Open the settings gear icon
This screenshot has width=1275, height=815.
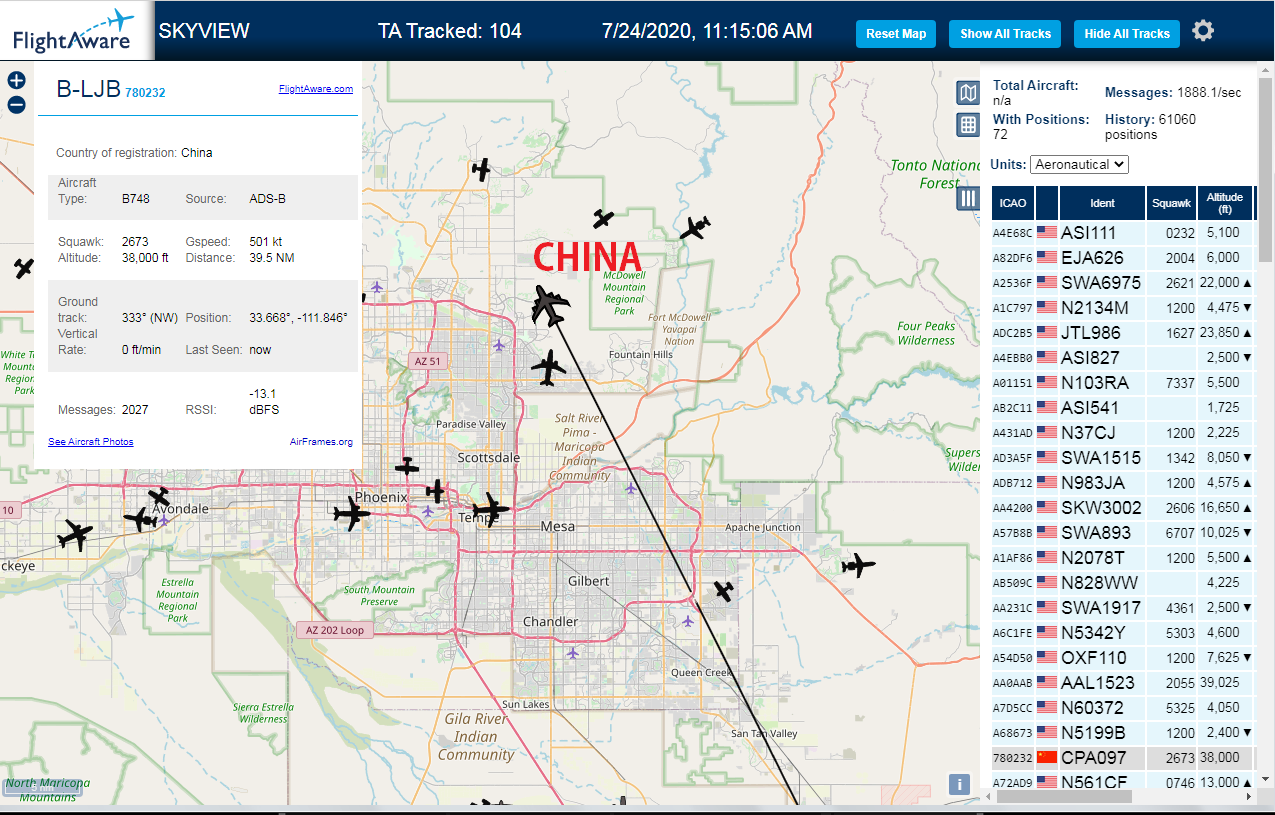tap(1203, 31)
